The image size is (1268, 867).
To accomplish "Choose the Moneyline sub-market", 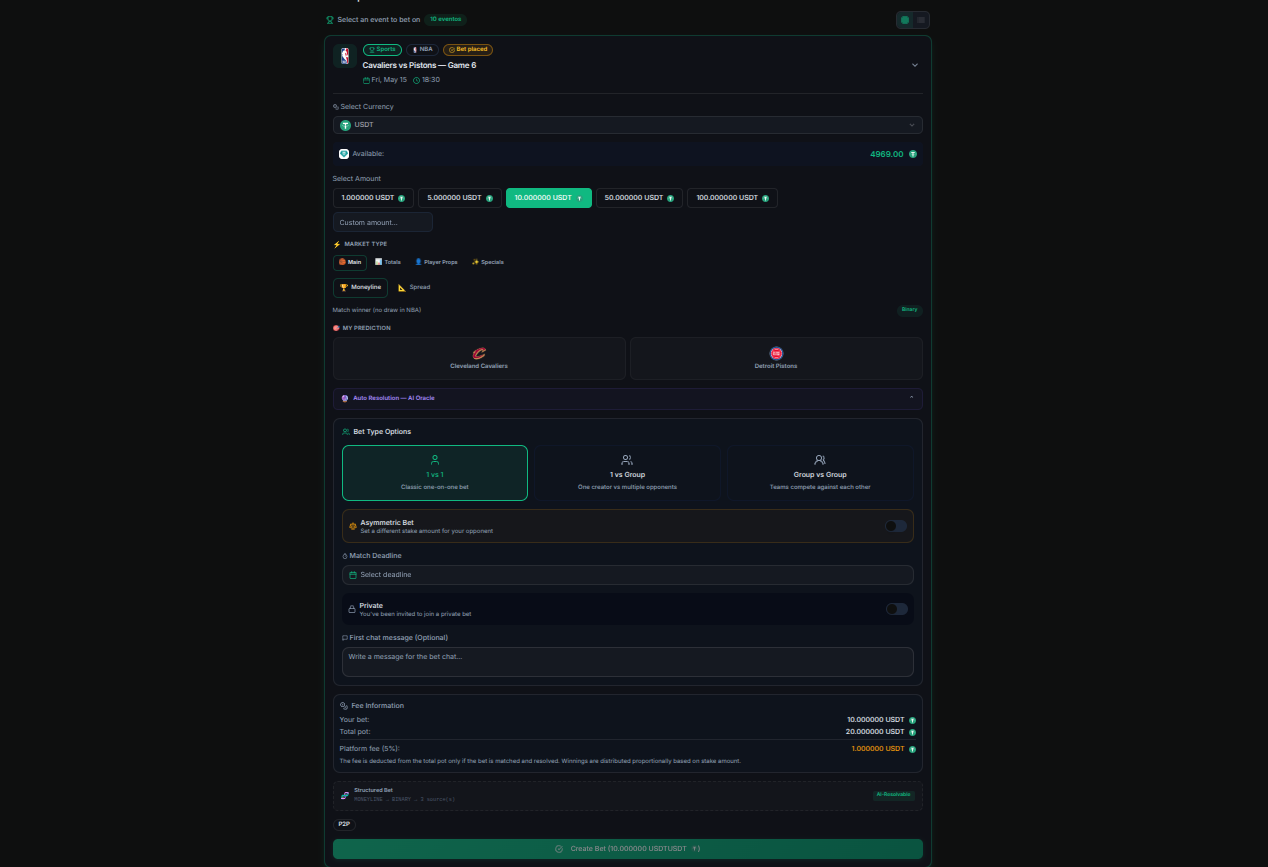I will (x=360, y=287).
